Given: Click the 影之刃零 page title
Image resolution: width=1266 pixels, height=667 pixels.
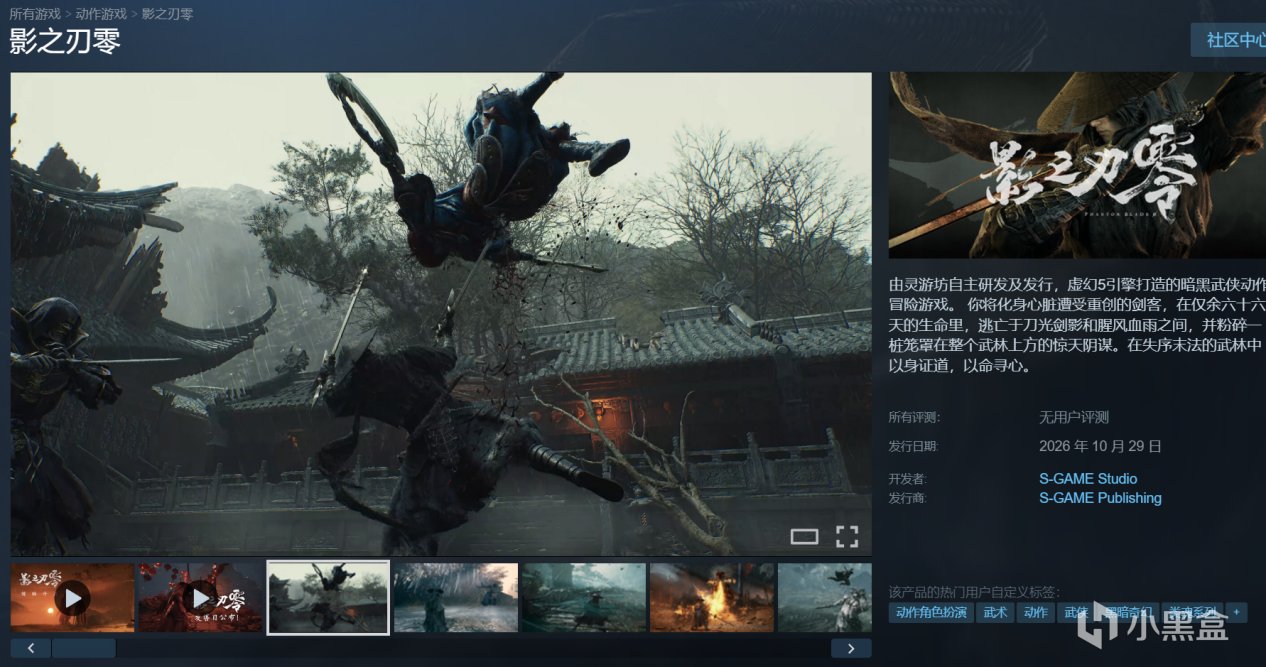Looking at the screenshot, I should tap(65, 41).
